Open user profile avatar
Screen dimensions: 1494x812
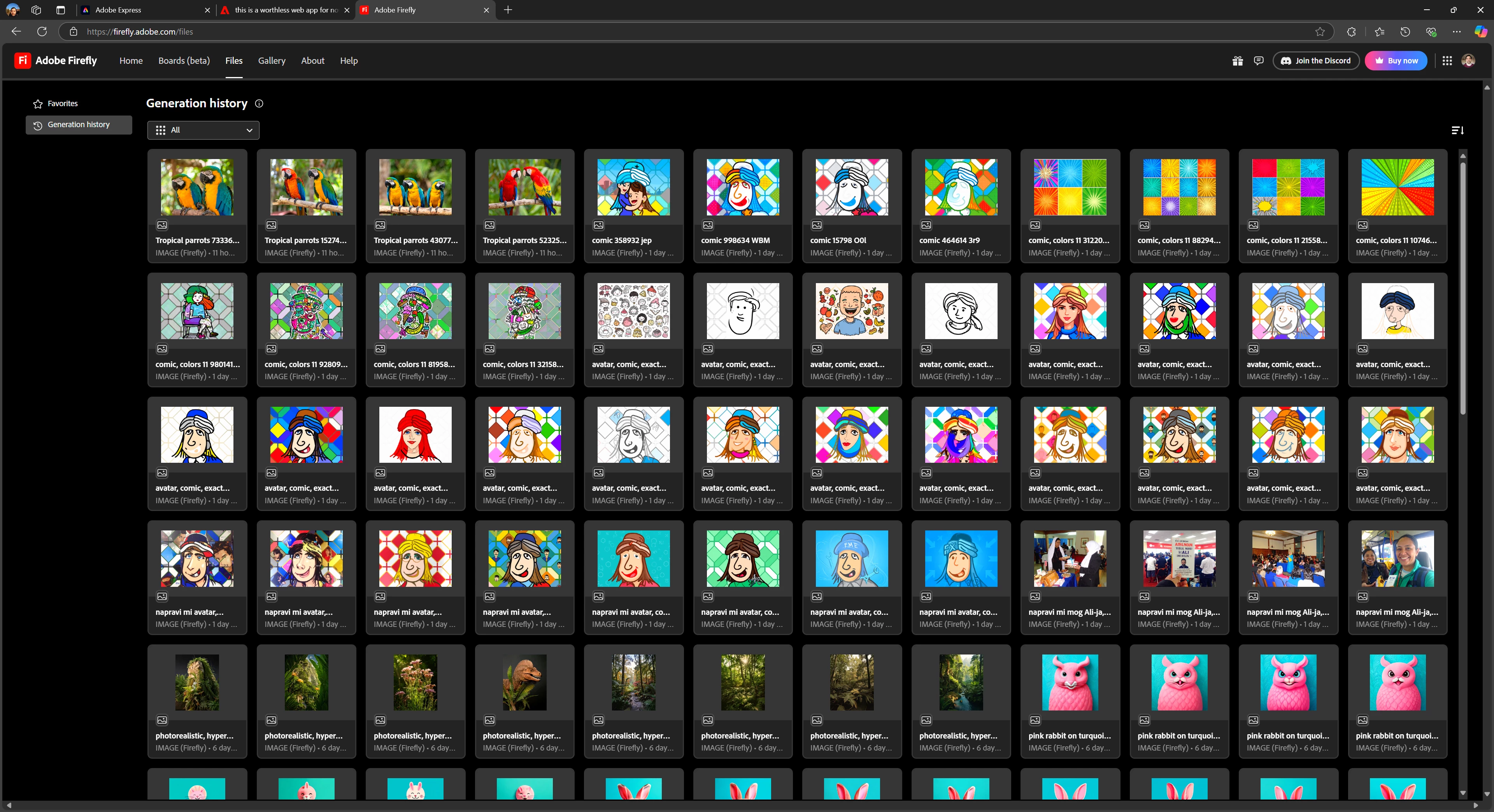pyautogui.click(x=1468, y=61)
